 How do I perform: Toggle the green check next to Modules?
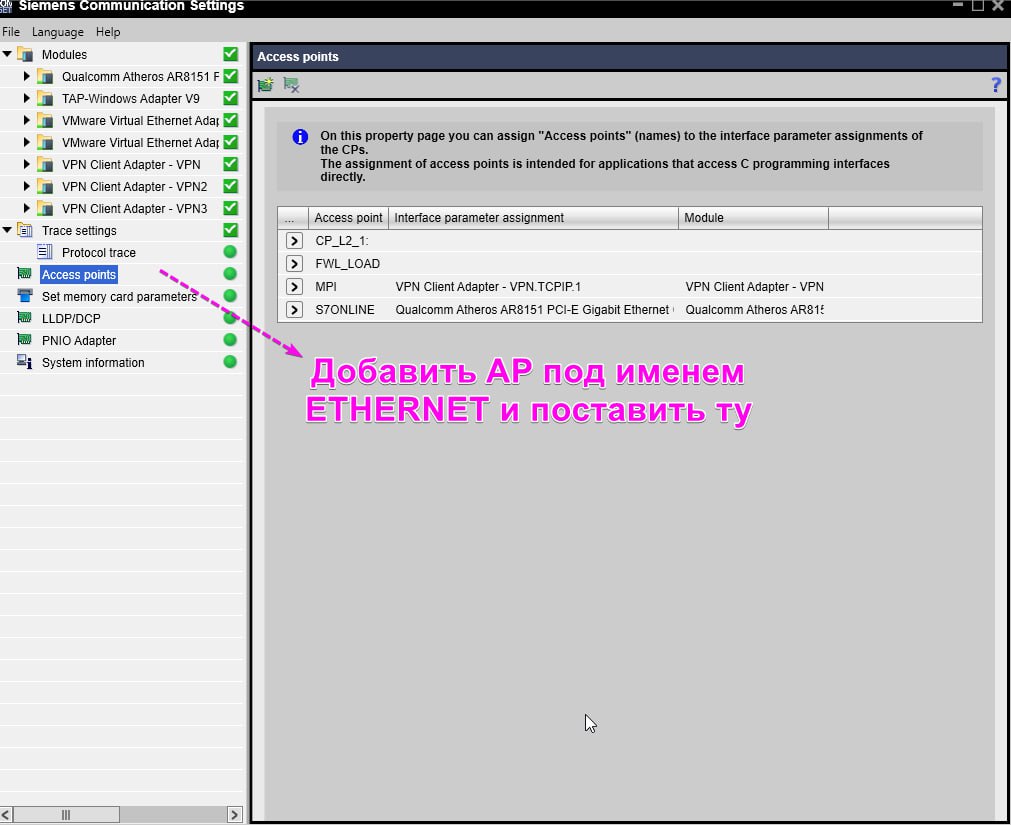(230, 54)
